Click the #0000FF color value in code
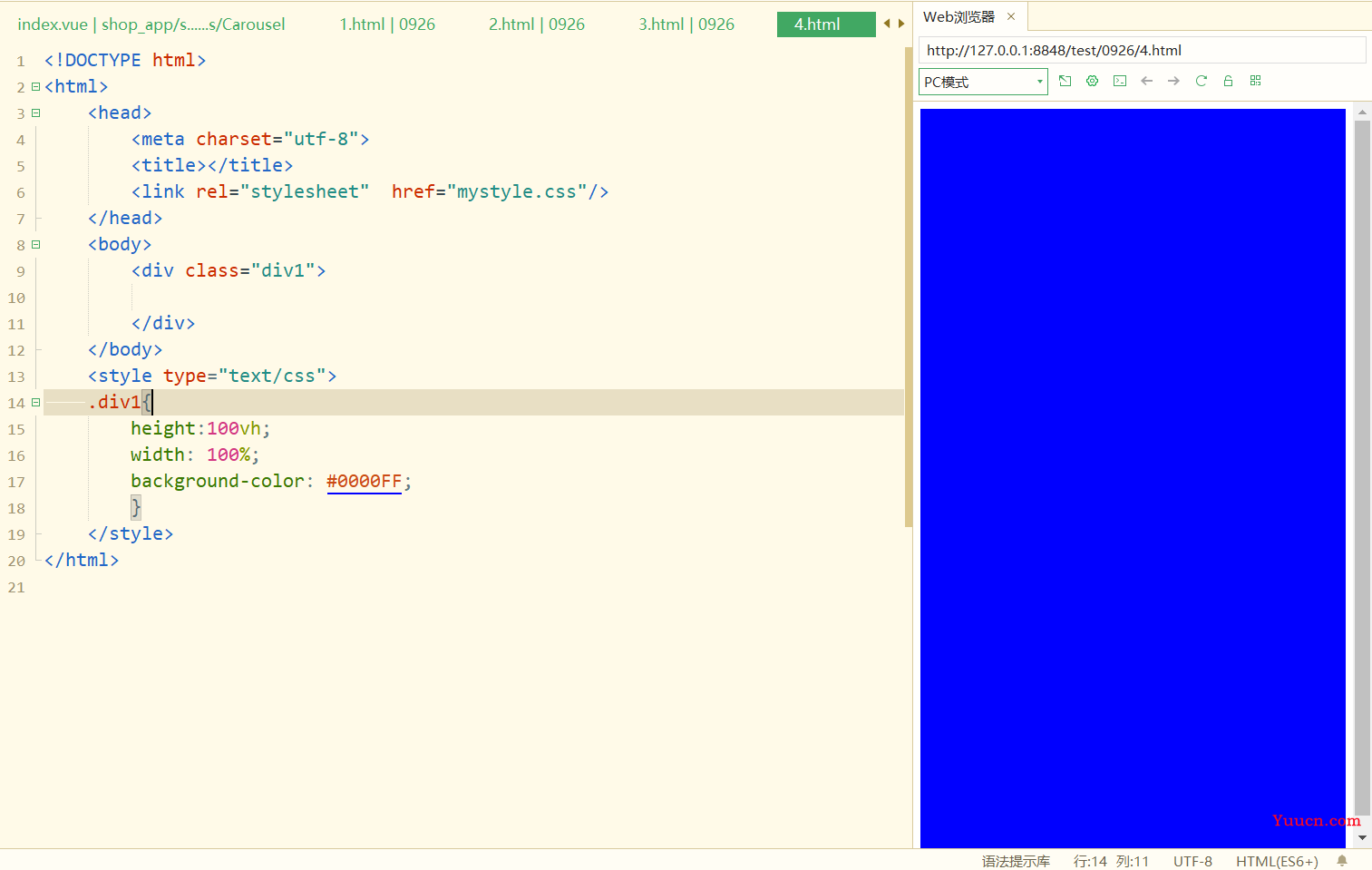 pos(364,481)
